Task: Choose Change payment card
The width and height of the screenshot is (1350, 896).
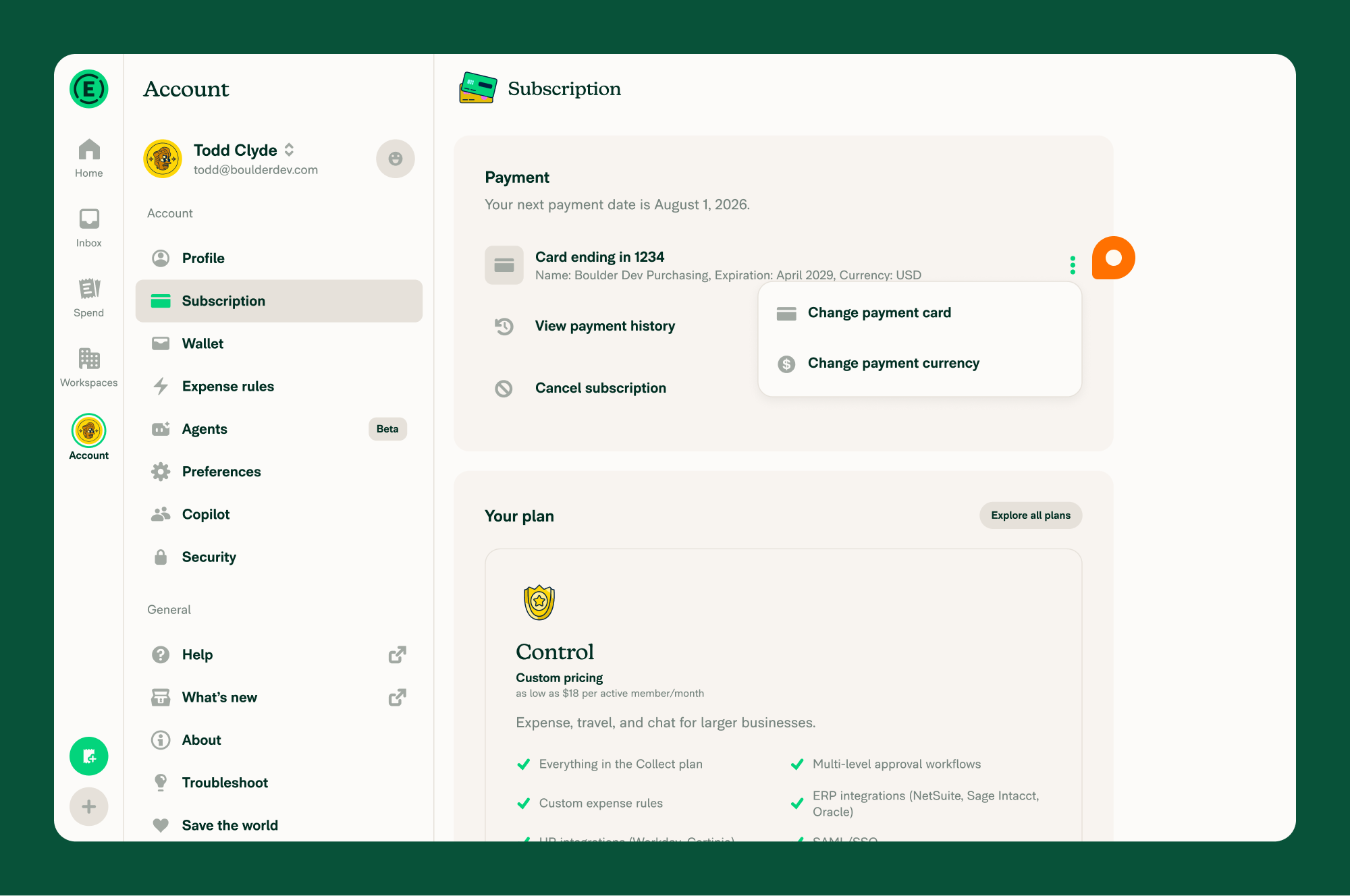Action: tap(920, 313)
